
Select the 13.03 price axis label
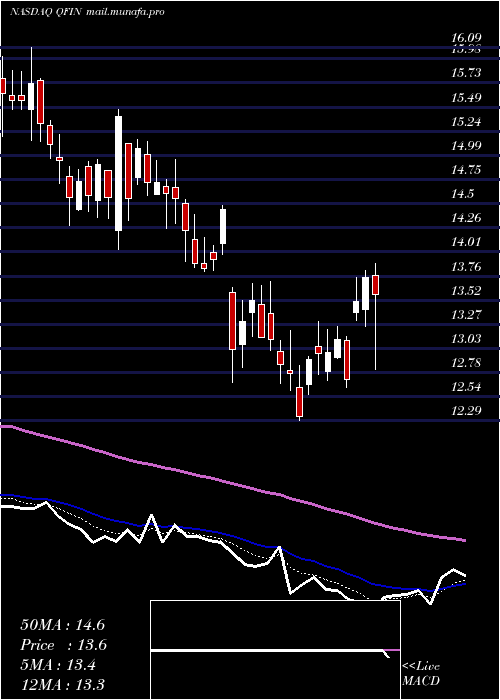pos(467,339)
